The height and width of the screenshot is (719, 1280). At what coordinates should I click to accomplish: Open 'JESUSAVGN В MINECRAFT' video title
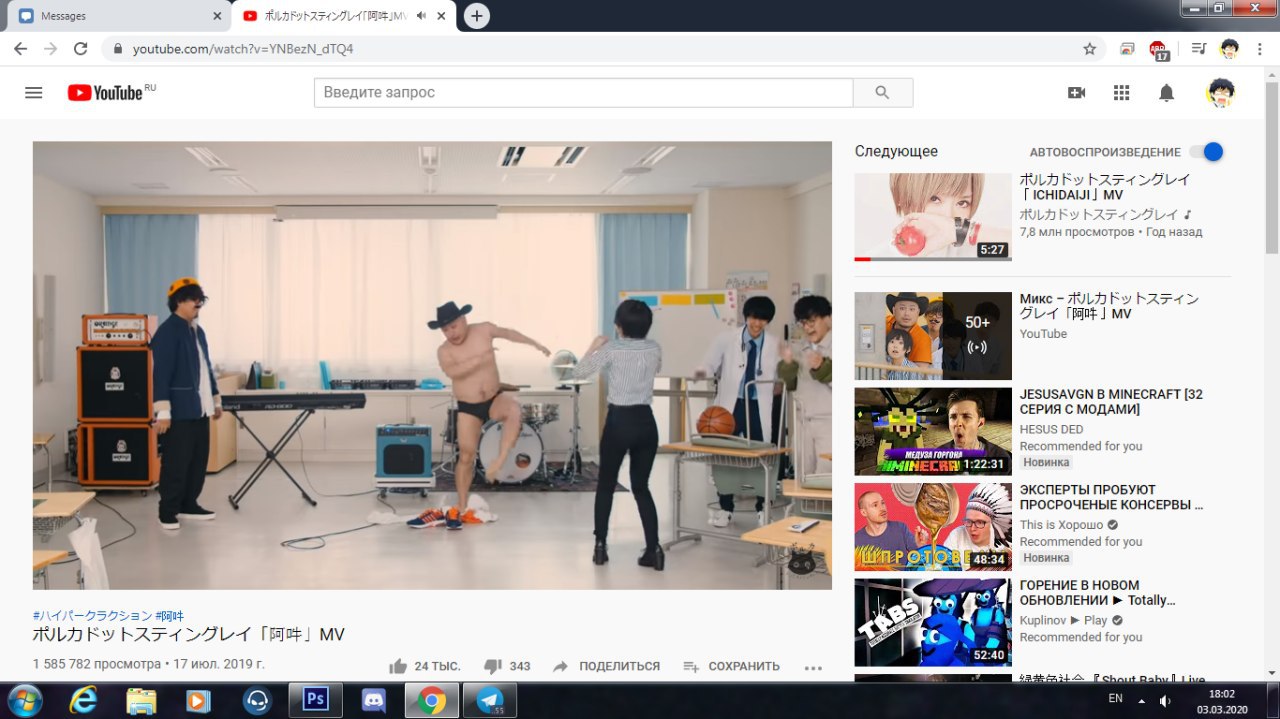[1111, 402]
